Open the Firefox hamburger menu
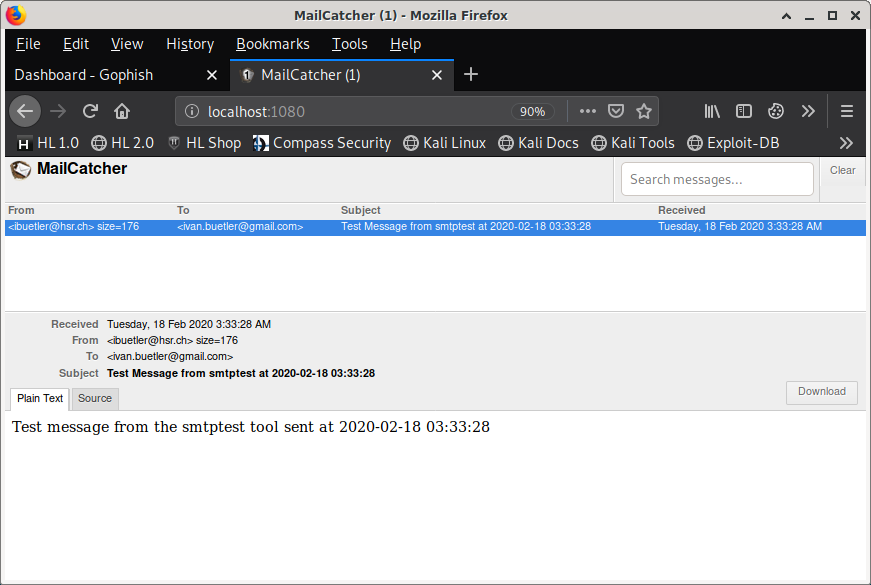 point(847,111)
